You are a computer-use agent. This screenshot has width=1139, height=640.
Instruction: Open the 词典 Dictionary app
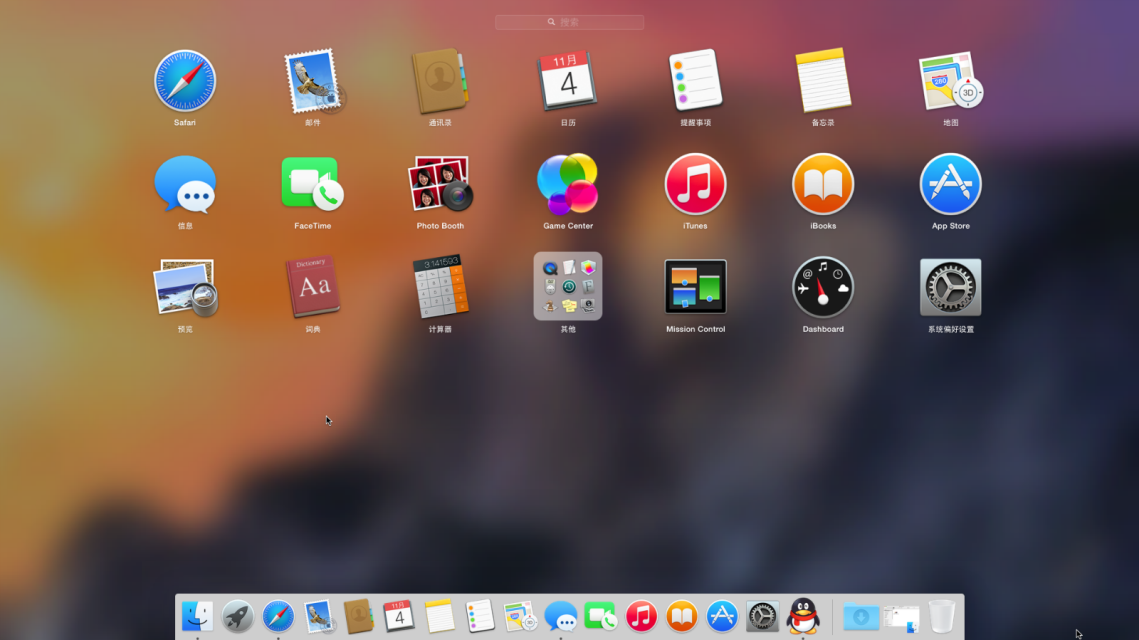[x=313, y=287]
